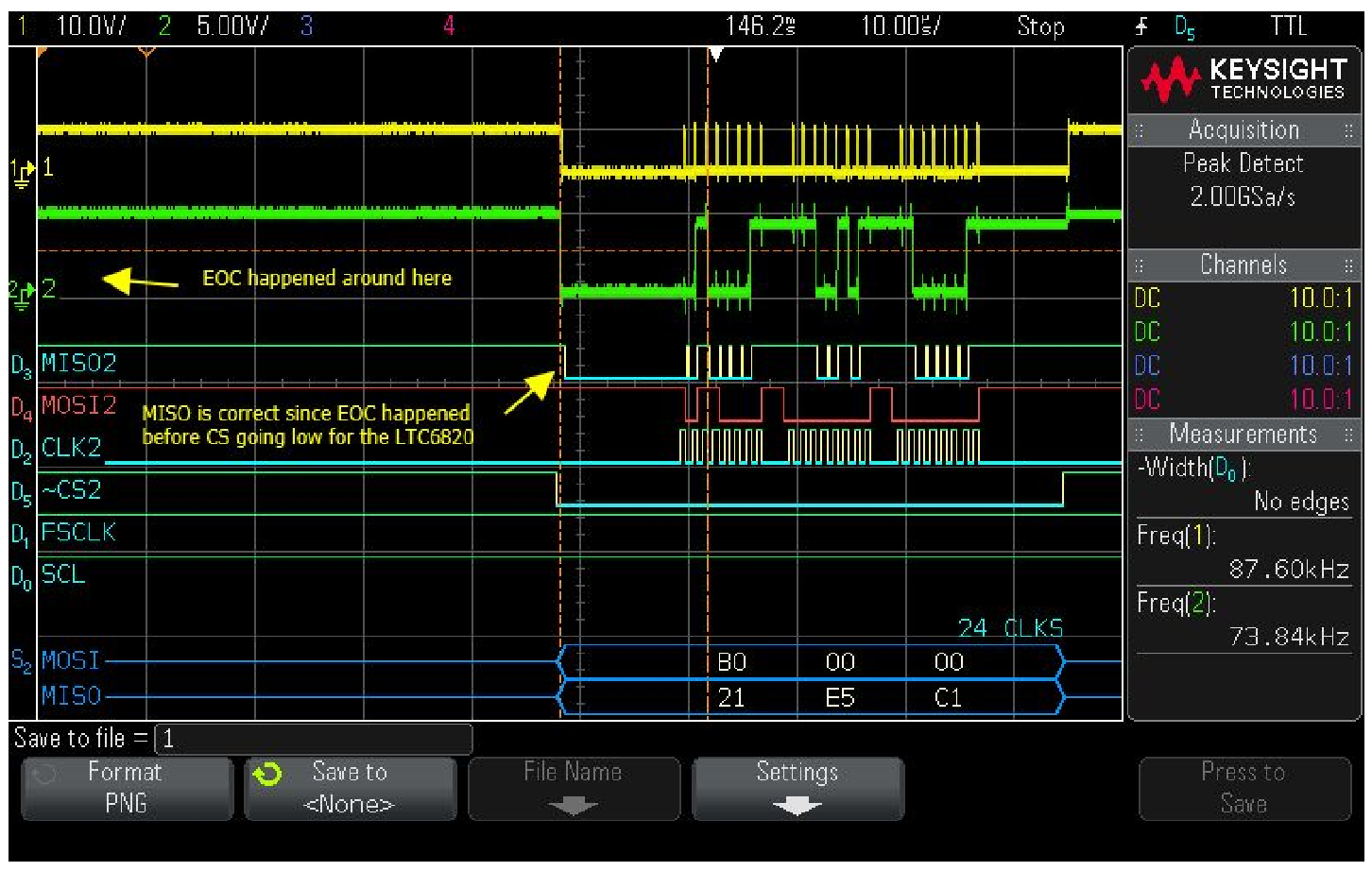The height and width of the screenshot is (871, 1372).
Task: Click the green refresh icon on Save to
Action: (267, 776)
